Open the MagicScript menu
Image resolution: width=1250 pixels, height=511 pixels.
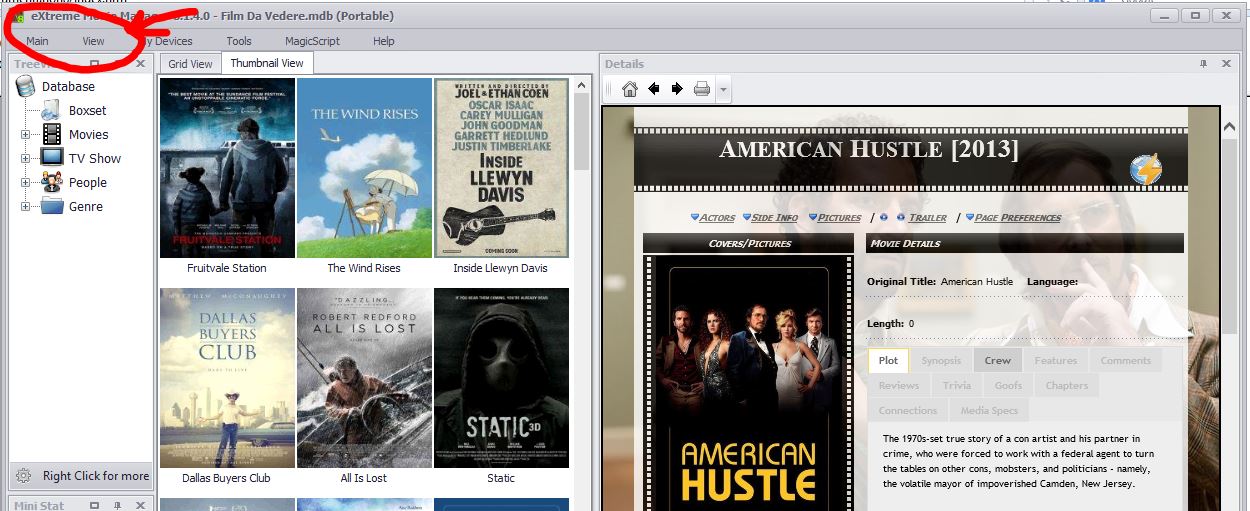(x=312, y=41)
